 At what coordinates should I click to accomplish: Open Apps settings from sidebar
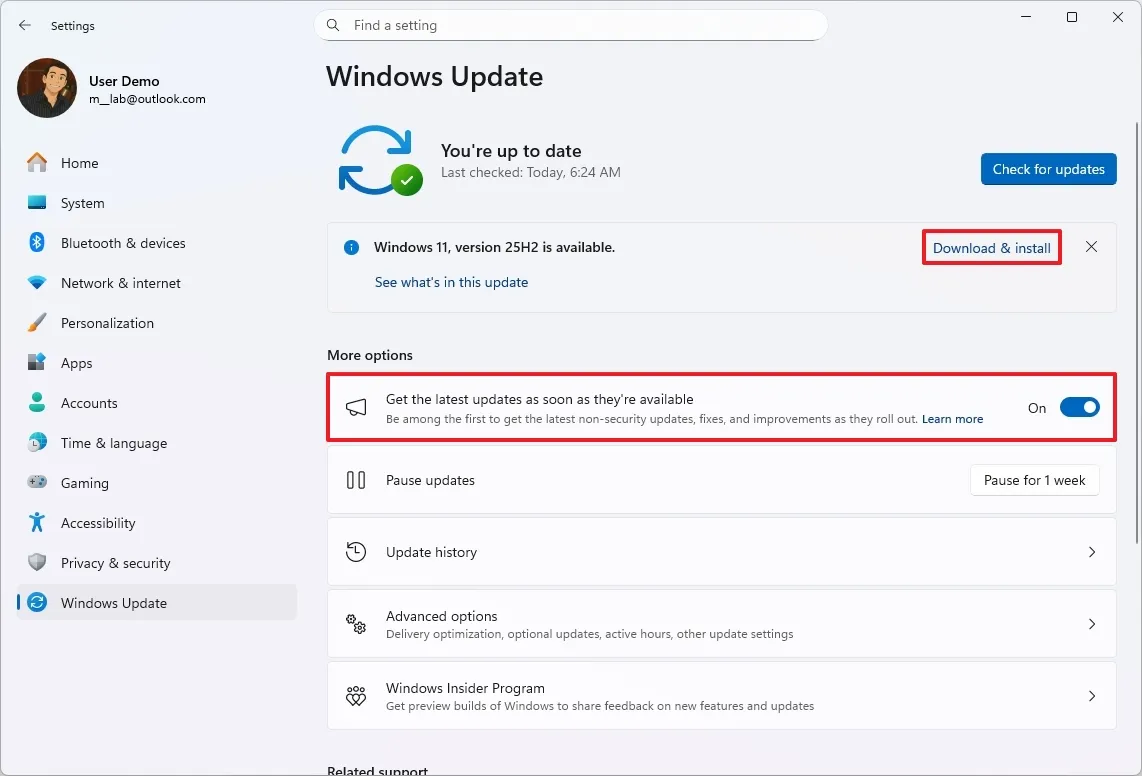click(36, 363)
